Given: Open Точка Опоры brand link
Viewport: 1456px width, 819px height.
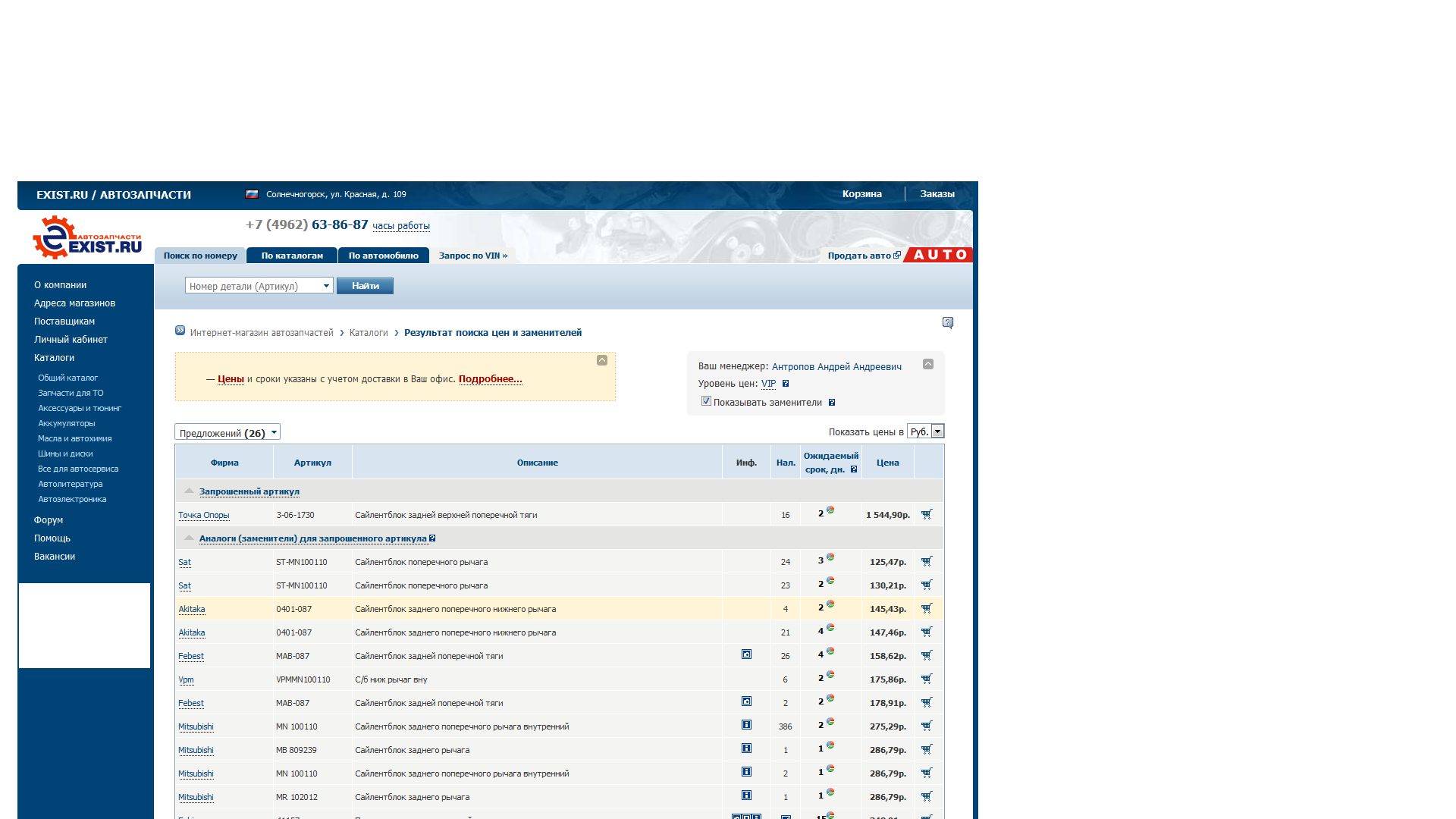Looking at the screenshot, I should 204,515.
